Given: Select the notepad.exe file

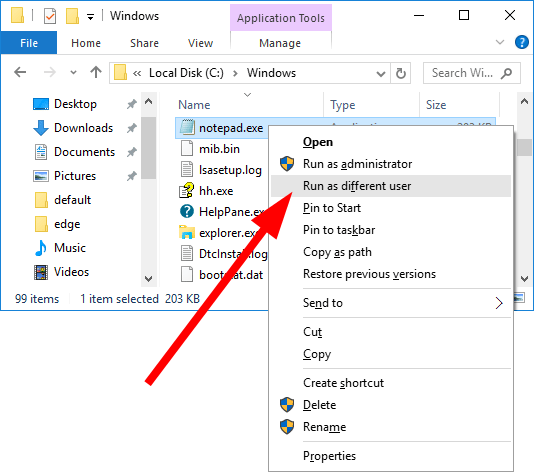Looking at the screenshot, I should 231,128.
